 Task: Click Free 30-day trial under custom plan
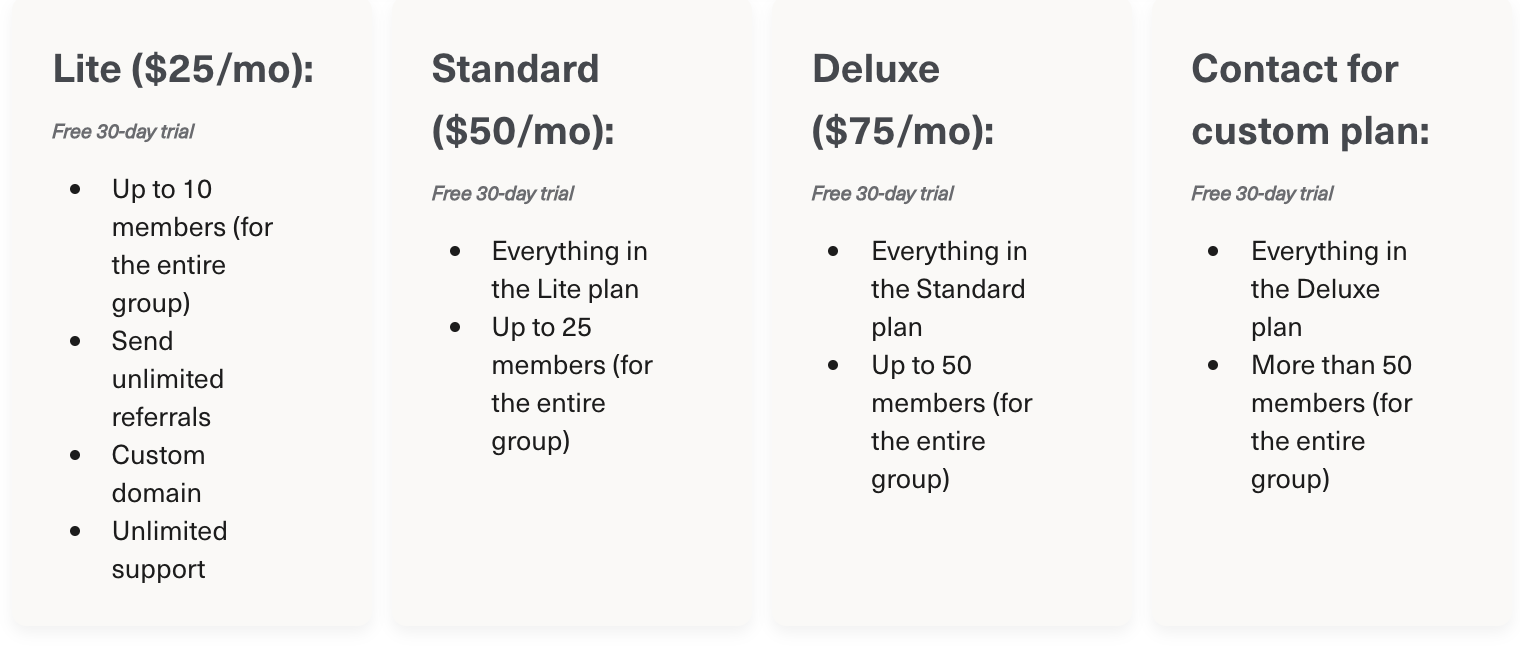1263,194
